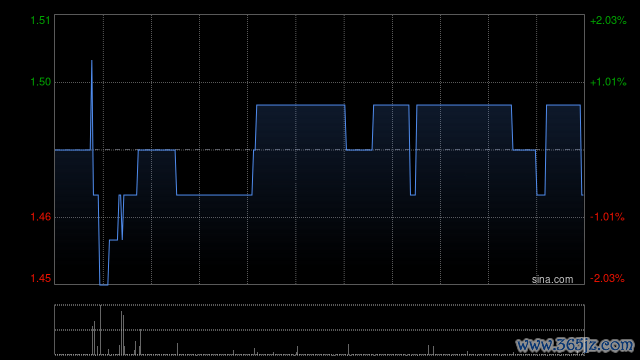640x360 pixels.
Task: Select the +2.03% percentage label
Action: [x=608, y=20]
